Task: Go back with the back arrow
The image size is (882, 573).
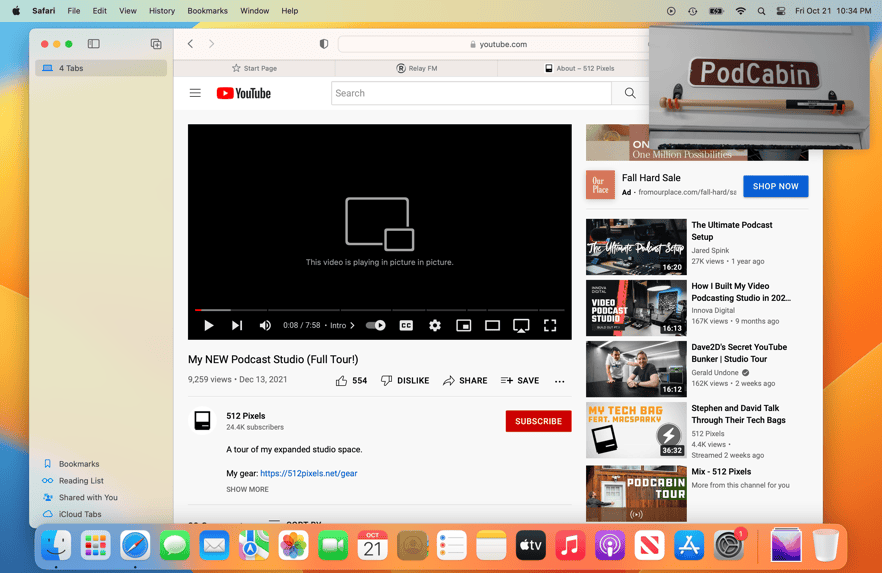Action: point(191,44)
